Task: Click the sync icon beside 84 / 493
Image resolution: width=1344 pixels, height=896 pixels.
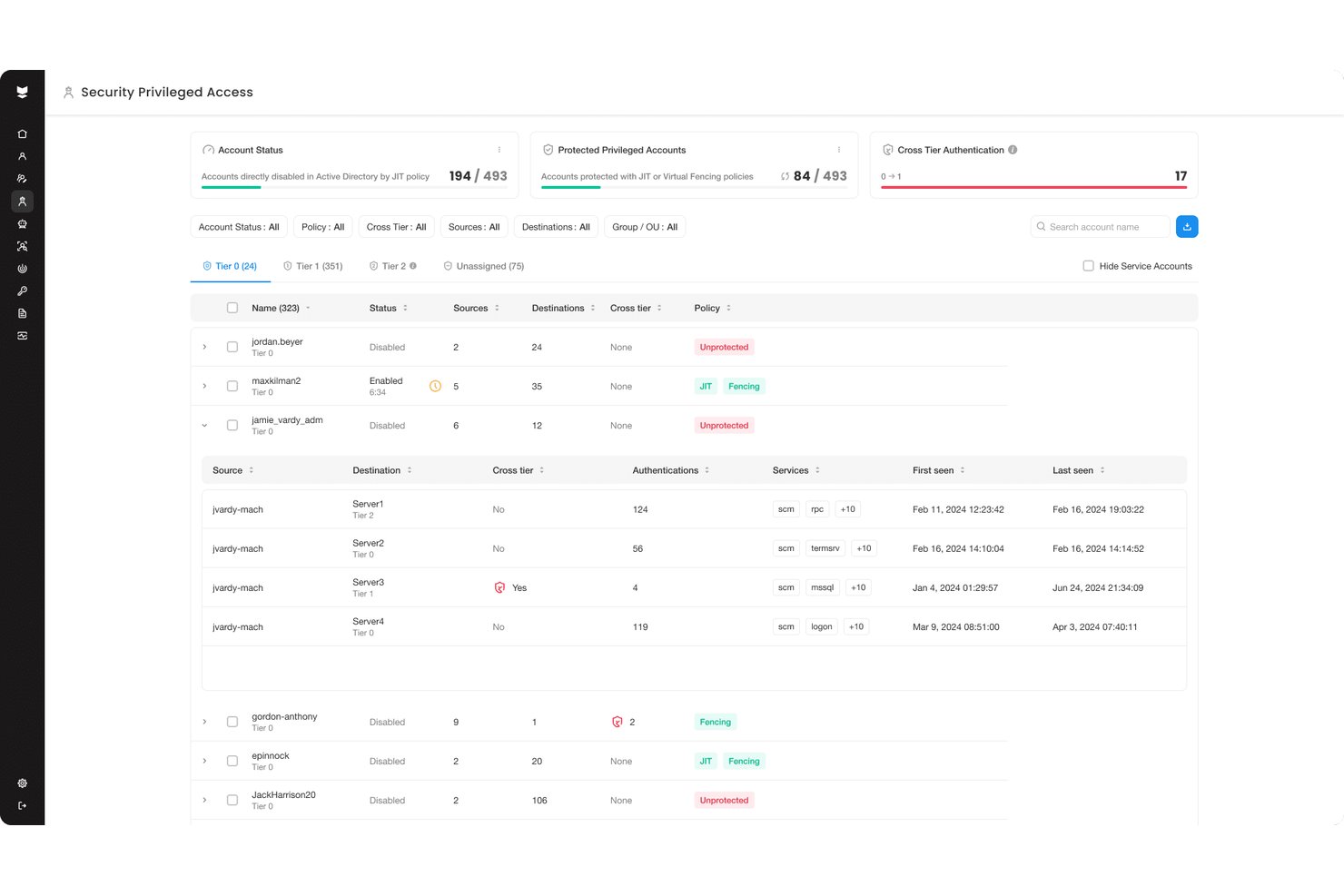Action: click(785, 176)
